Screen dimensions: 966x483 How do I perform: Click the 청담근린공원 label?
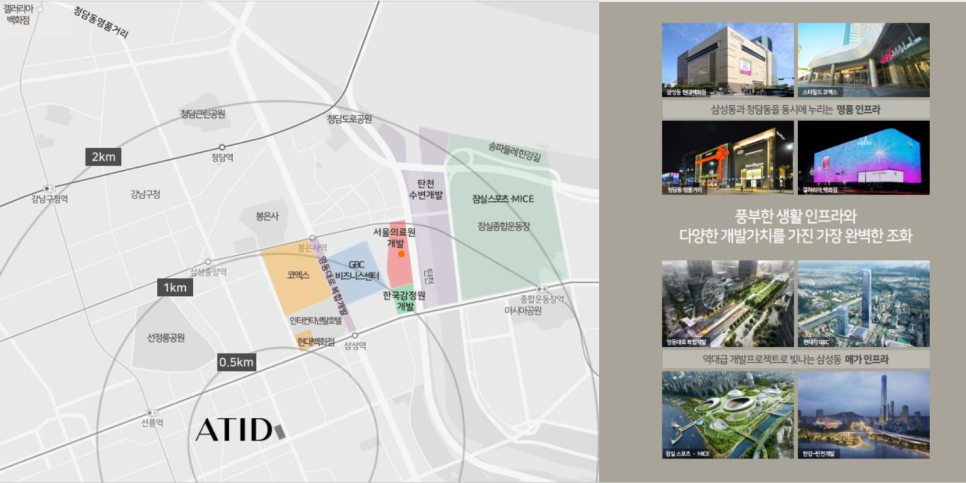pos(203,113)
